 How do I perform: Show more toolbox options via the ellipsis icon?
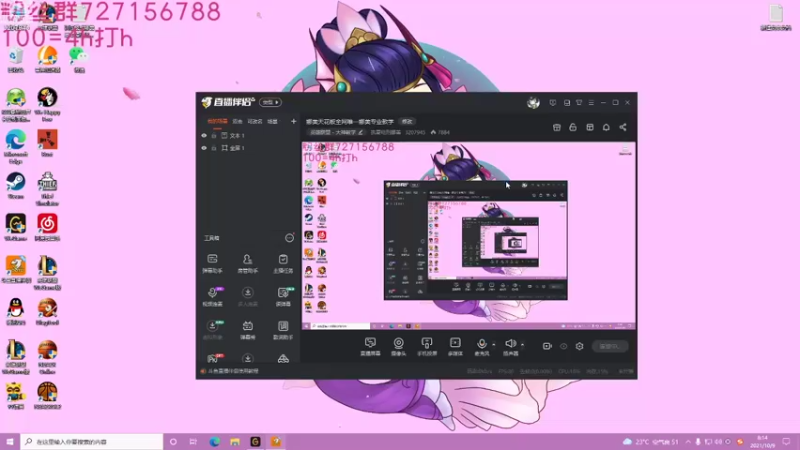click(x=289, y=238)
